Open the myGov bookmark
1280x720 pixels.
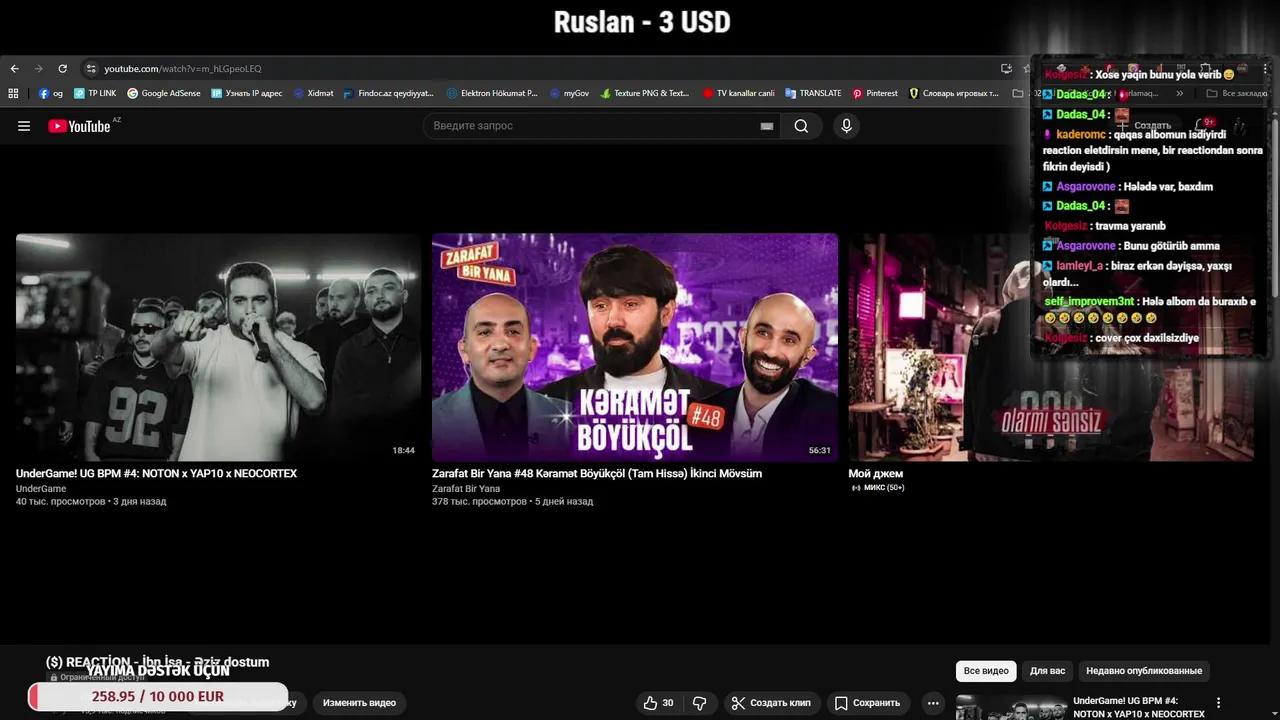(x=569, y=93)
